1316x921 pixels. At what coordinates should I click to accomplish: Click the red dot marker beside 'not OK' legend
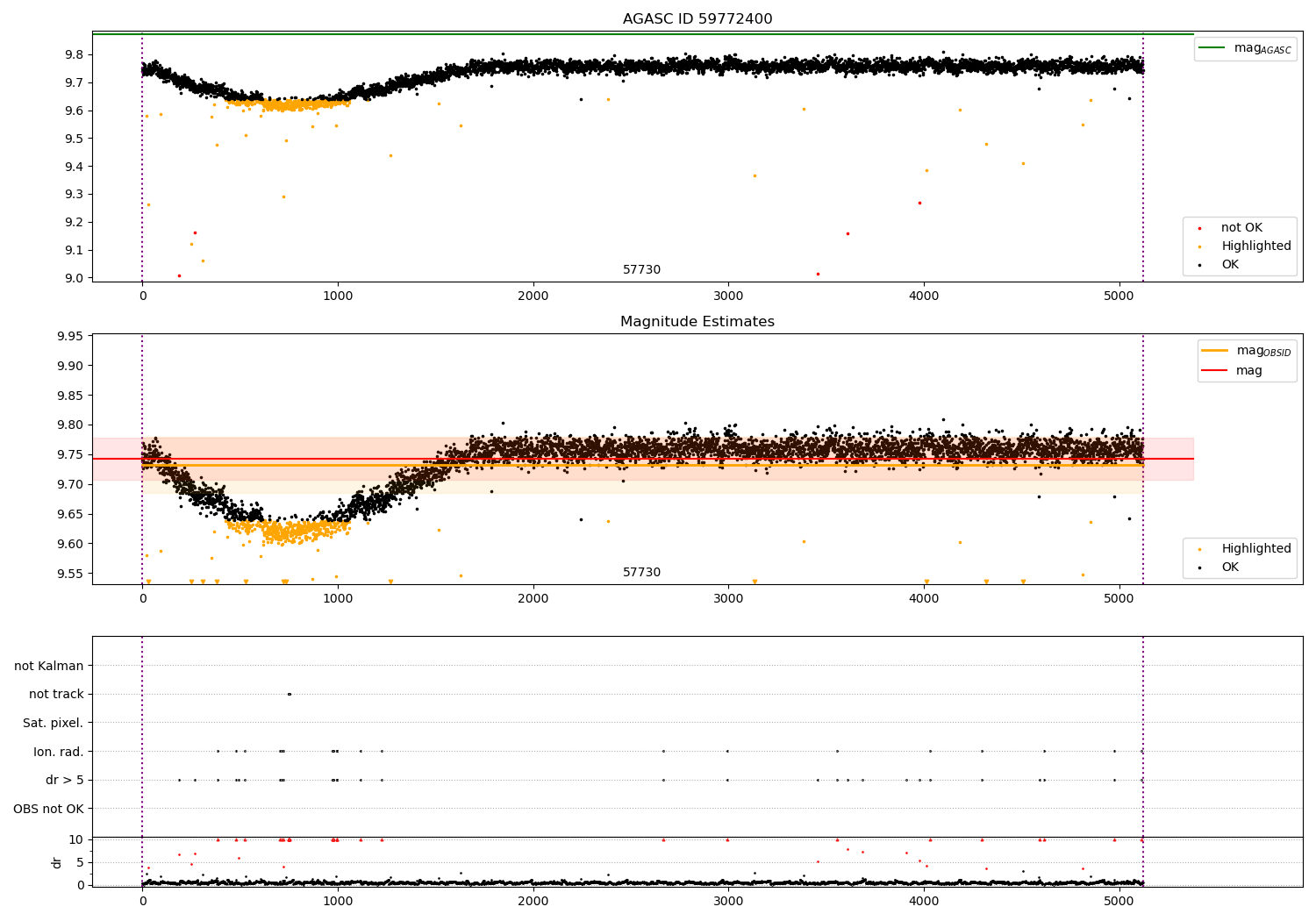pyautogui.click(x=1200, y=228)
